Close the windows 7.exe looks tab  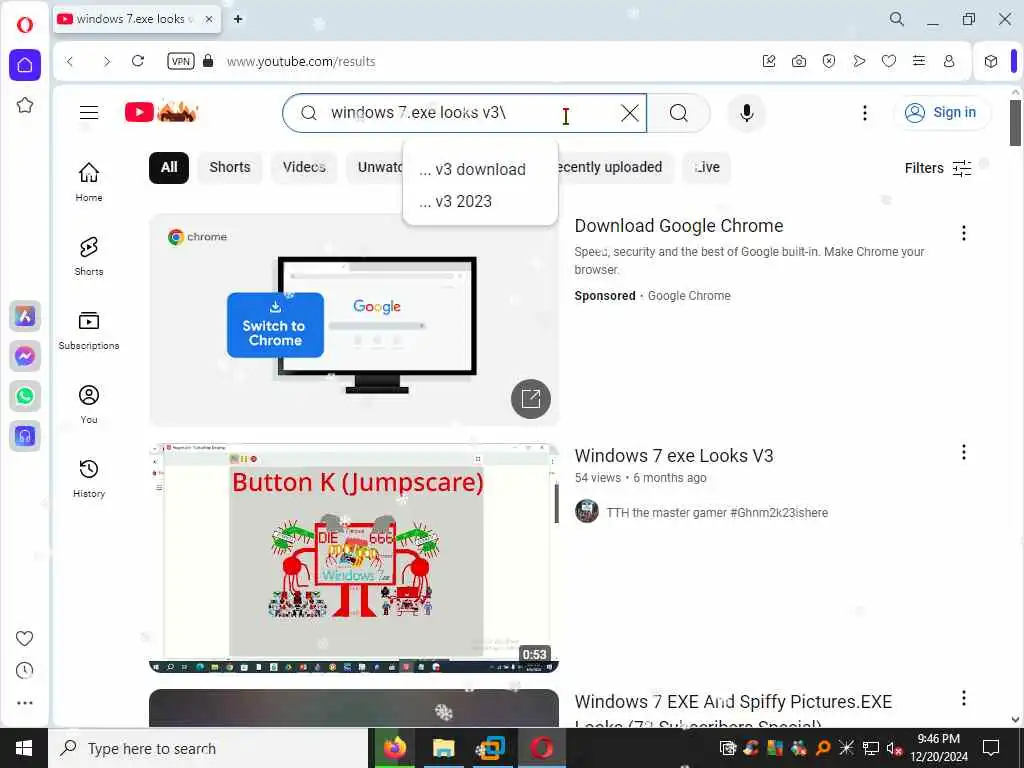click(x=209, y=19)
